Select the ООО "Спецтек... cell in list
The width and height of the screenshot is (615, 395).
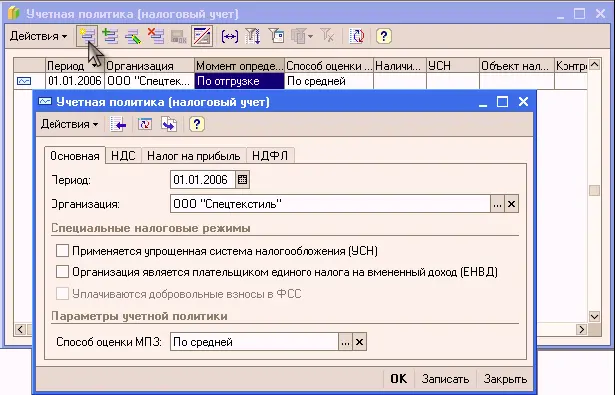[149, 81]
